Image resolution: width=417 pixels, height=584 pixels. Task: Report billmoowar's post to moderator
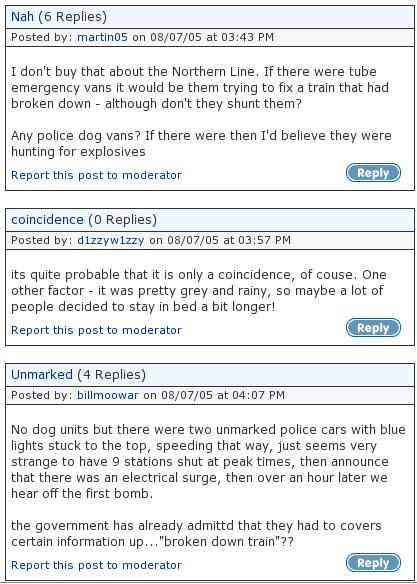(x=96, y=565)
